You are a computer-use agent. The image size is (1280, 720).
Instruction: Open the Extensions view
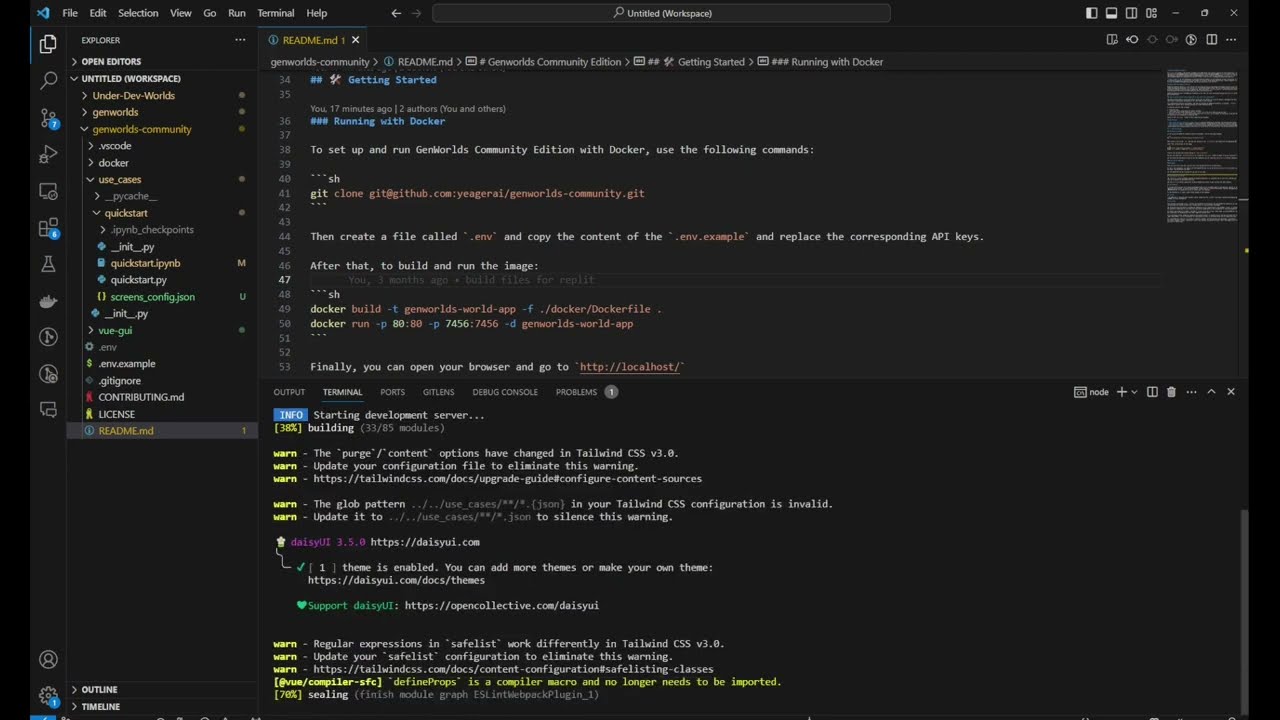click(48, 228)
